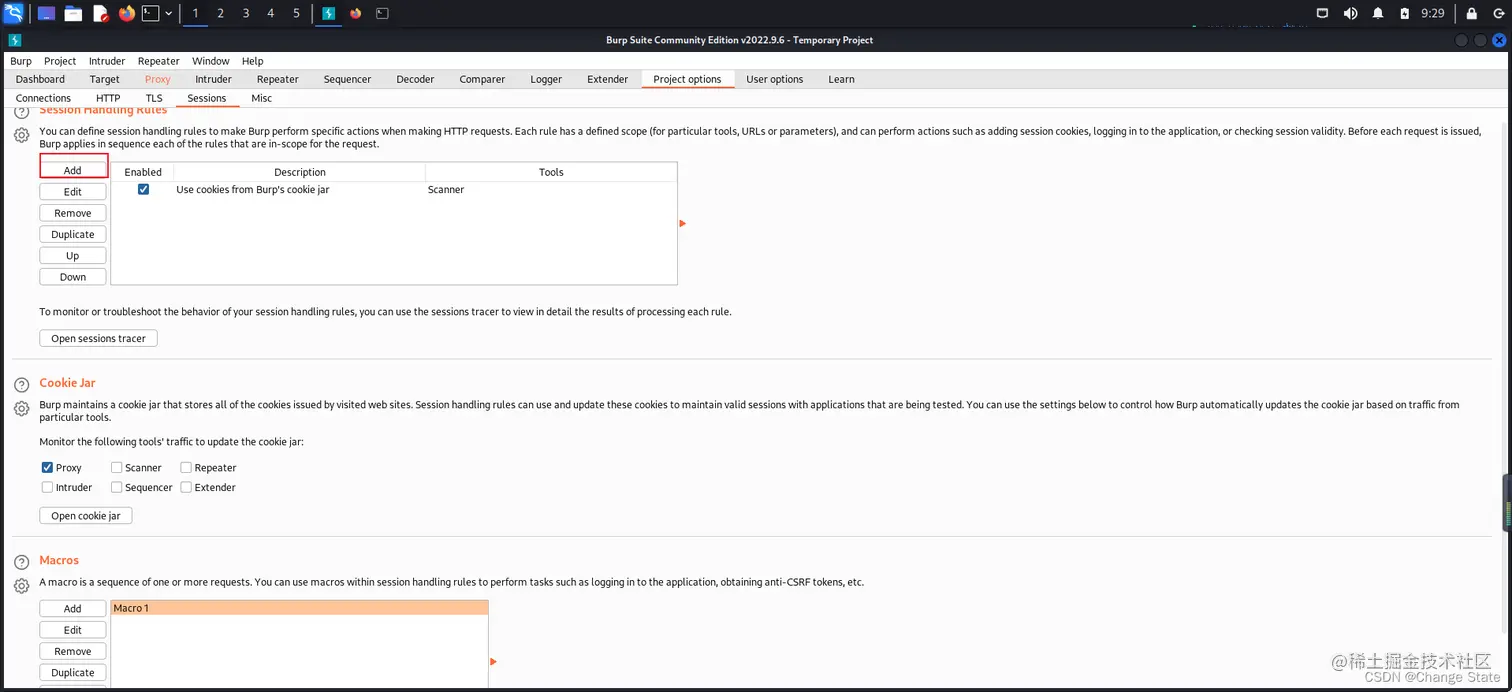Image resolution: width=1512 pixels, height=692 pixels.
Task: Enable Repeater cookie jar monitoring
Action: click(x=186, y=467)
